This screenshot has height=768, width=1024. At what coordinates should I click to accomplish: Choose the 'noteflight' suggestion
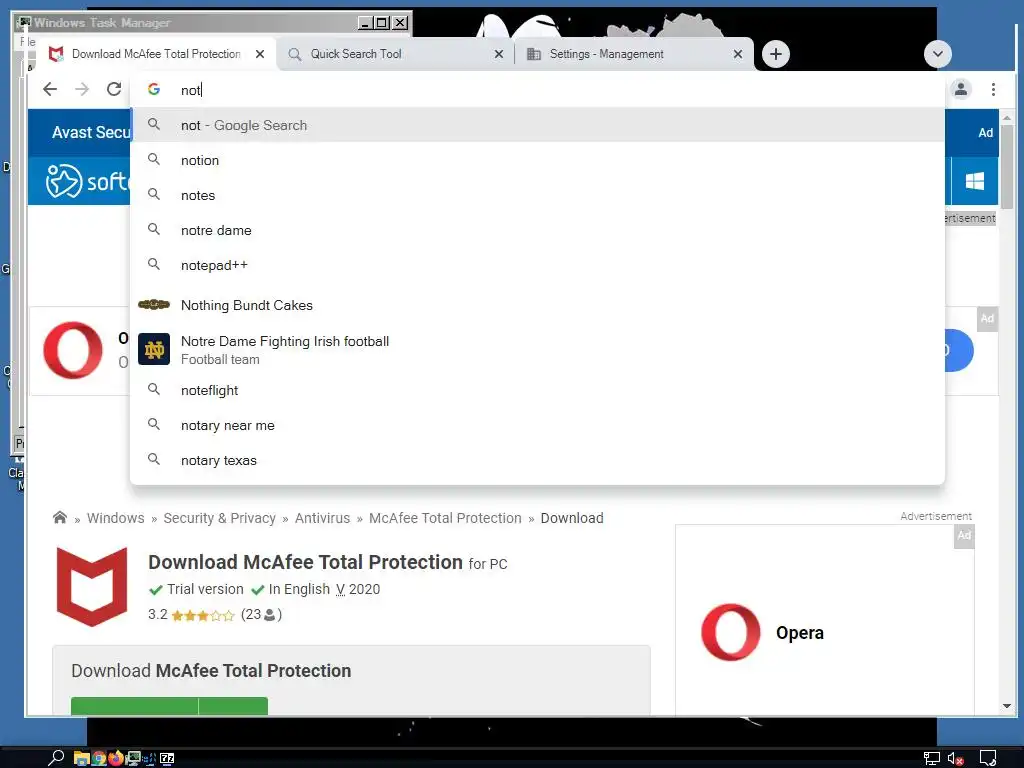537,390
